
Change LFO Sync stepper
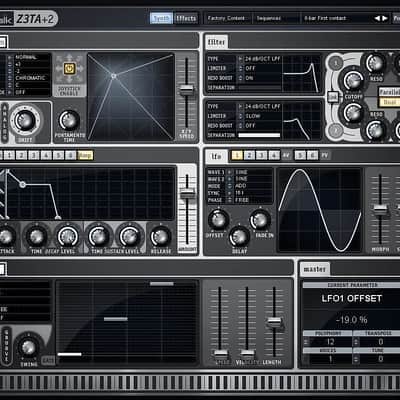tap(229, 193)
